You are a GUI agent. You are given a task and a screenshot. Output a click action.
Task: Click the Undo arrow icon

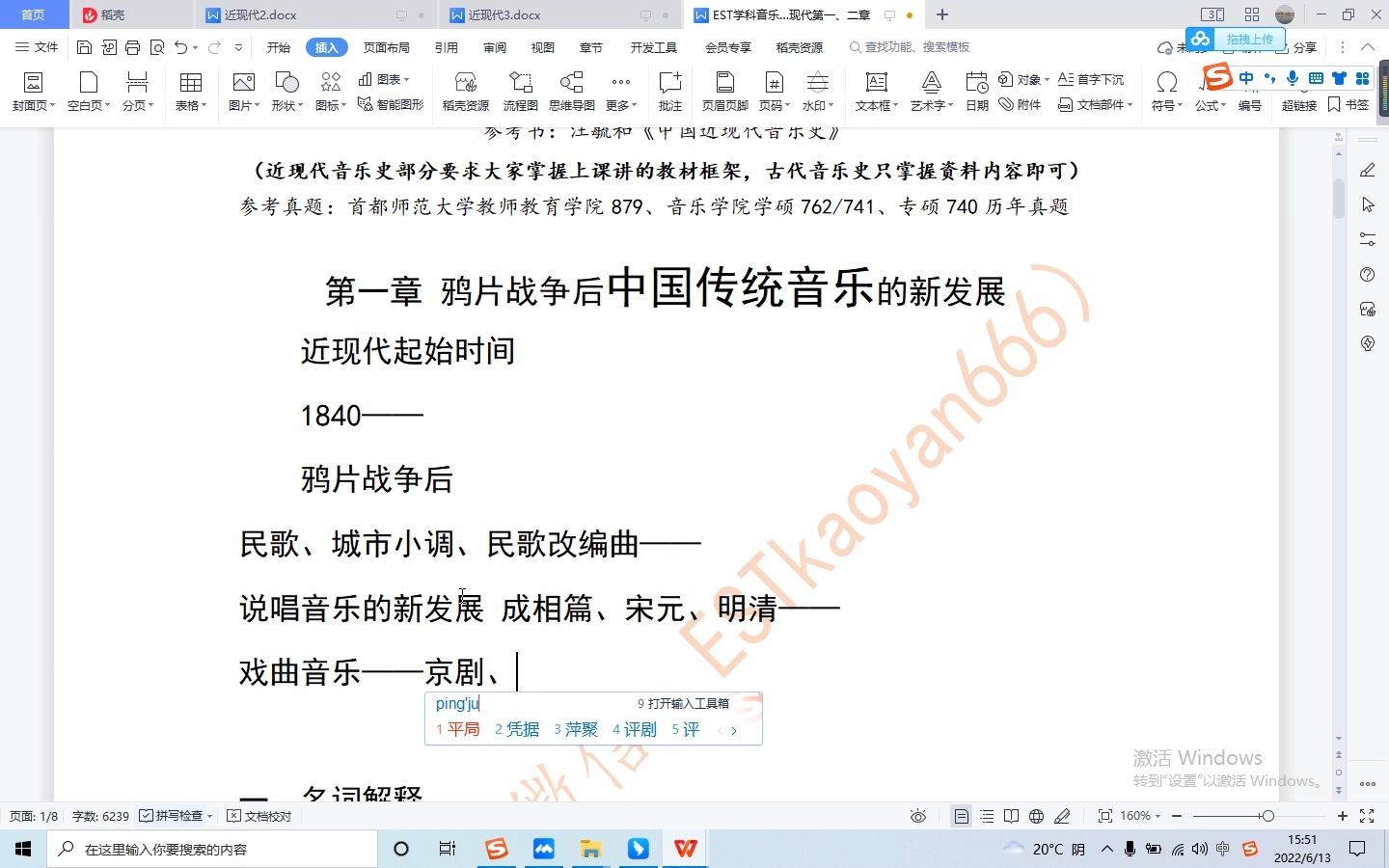[x=180, y=47]
